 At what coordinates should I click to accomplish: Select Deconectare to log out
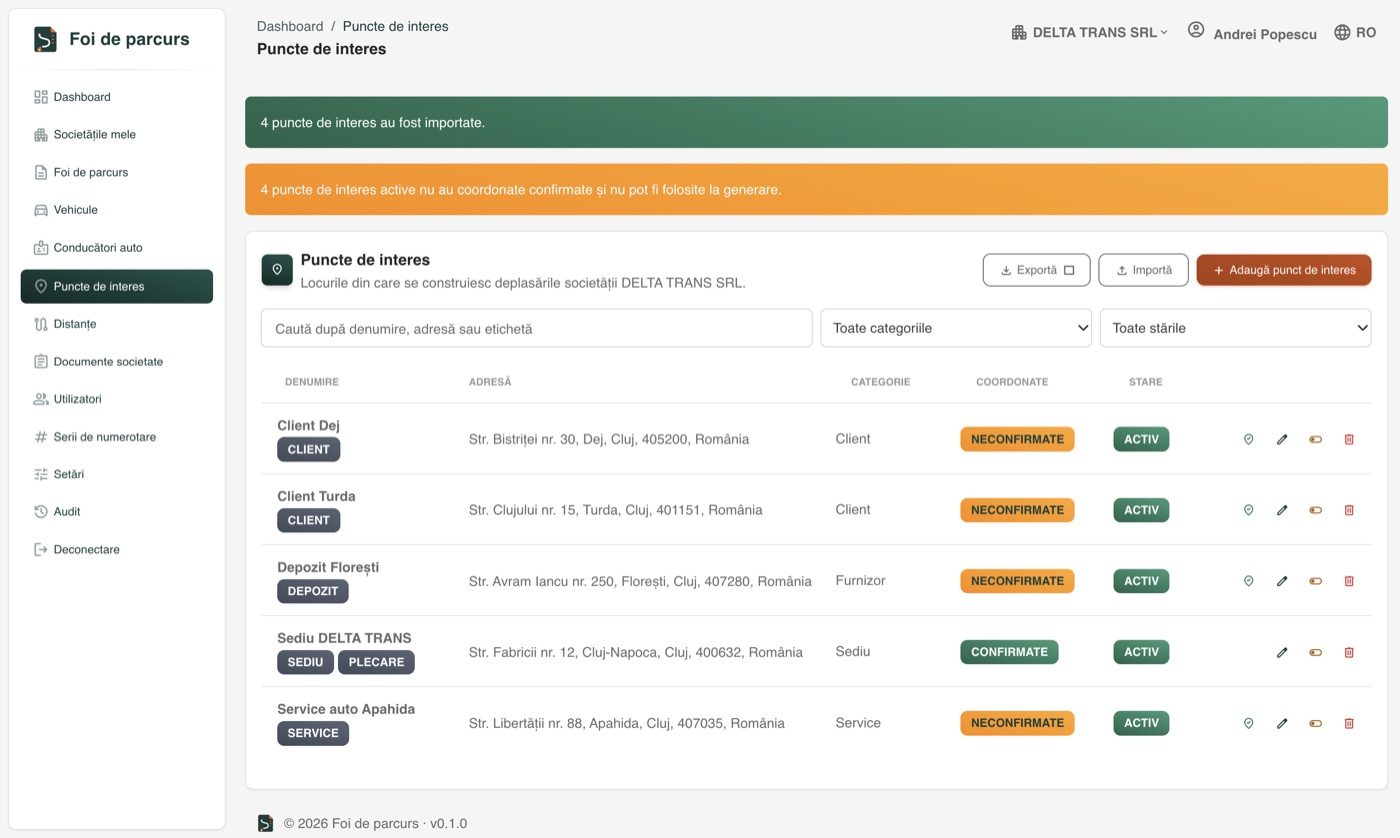click(117, 549)
